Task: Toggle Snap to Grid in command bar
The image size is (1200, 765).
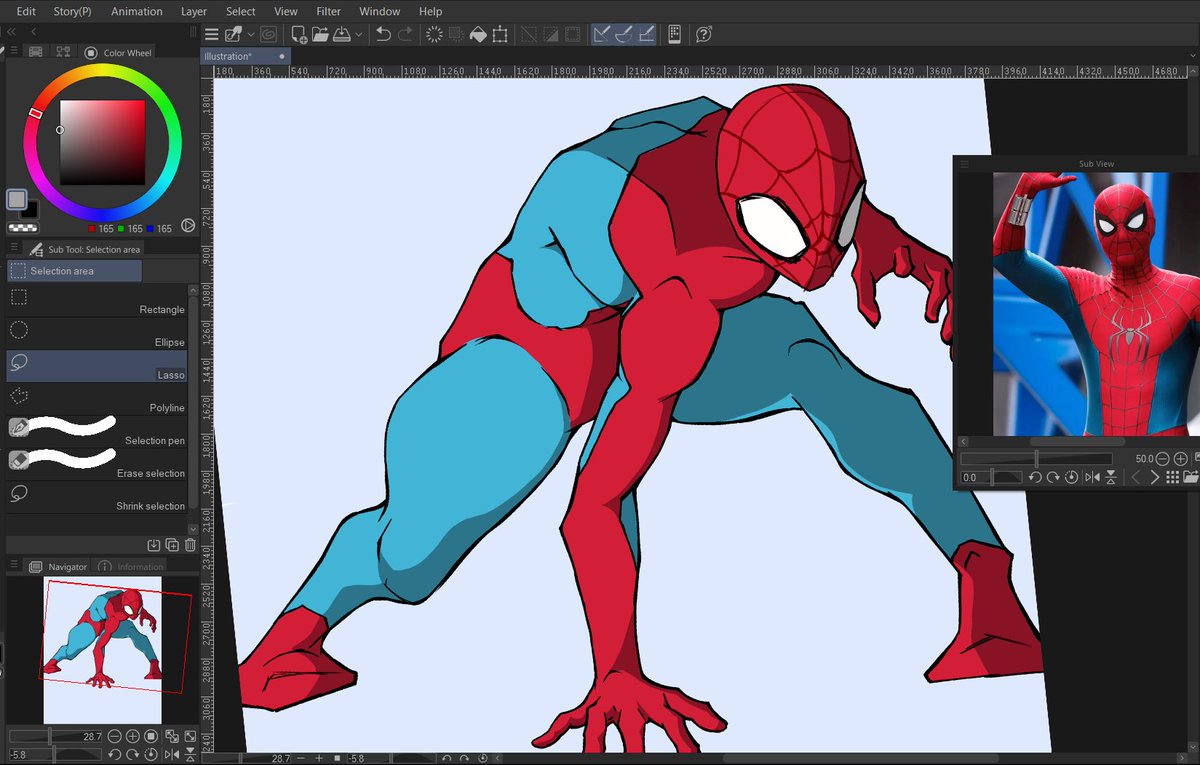Action: 646,35
